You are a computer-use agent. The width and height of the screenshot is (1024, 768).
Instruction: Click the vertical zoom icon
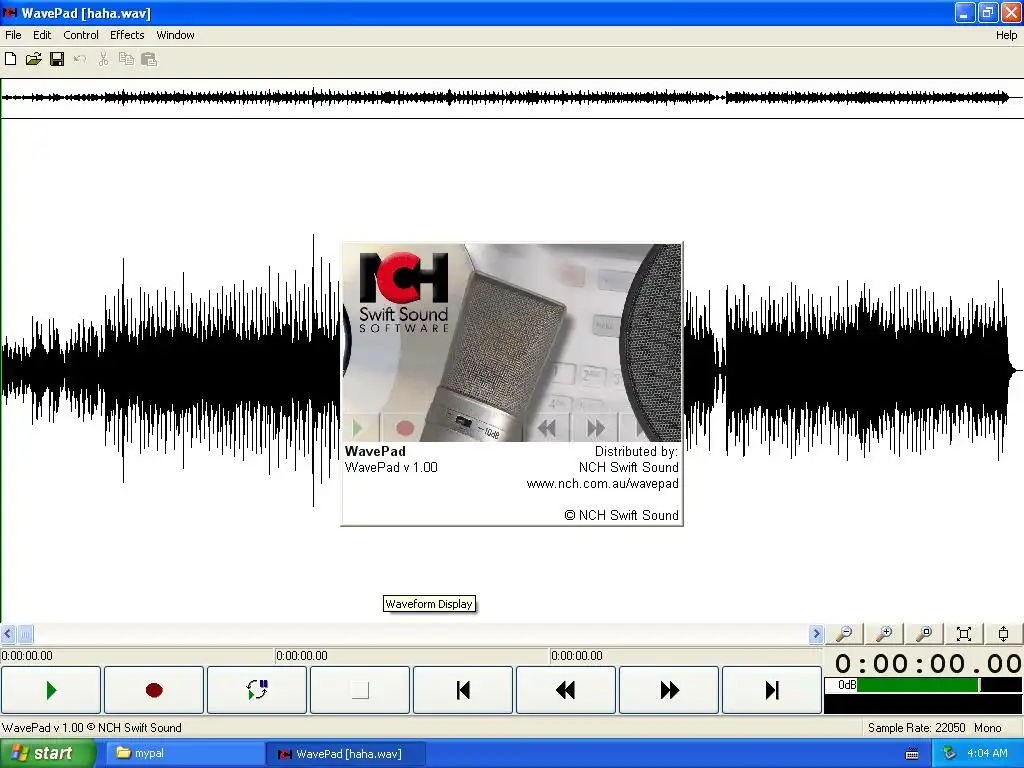point(1004,633)
